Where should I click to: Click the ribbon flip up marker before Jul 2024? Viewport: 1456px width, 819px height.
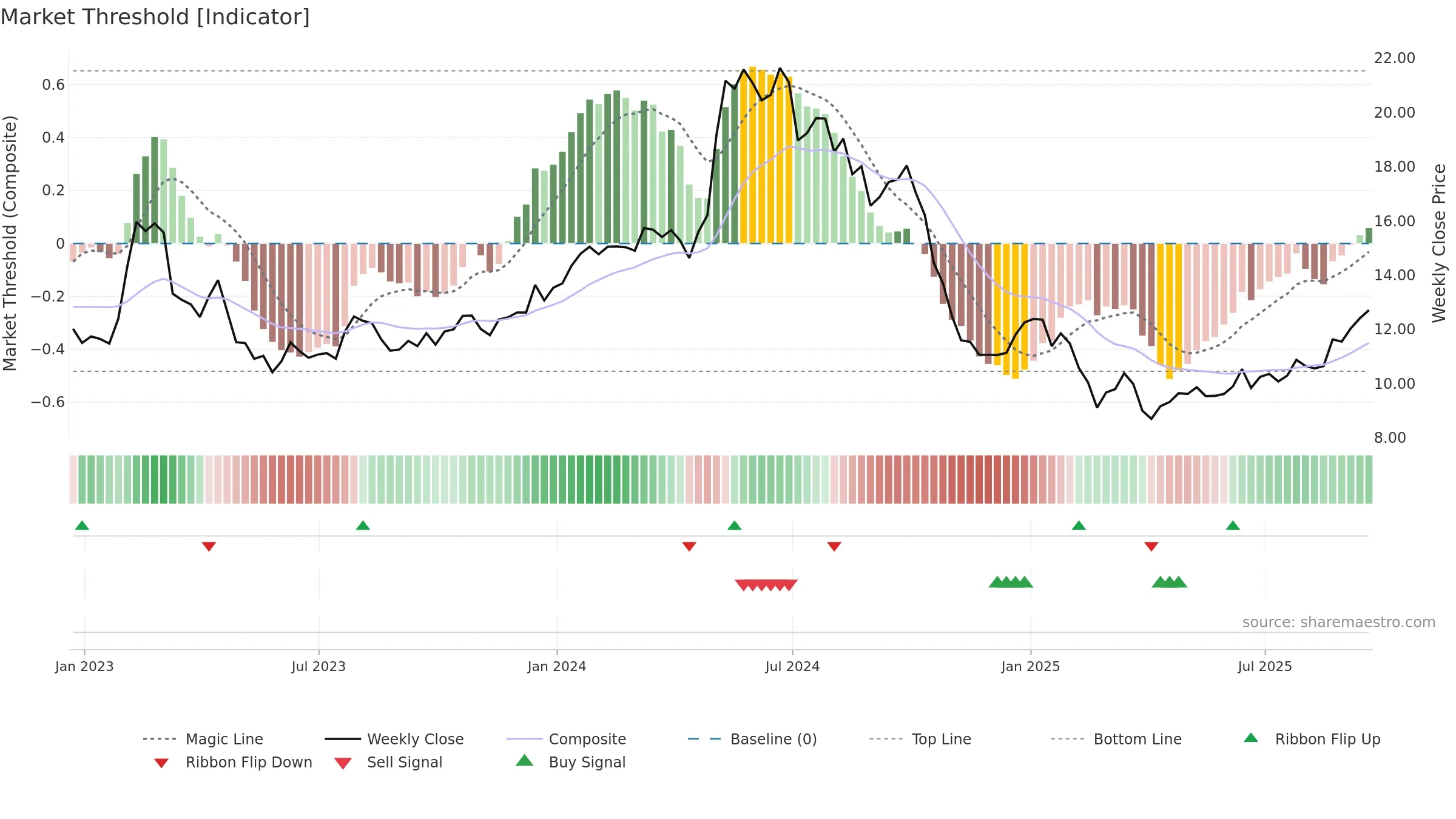pyautogui.click(x=734, y=525)
